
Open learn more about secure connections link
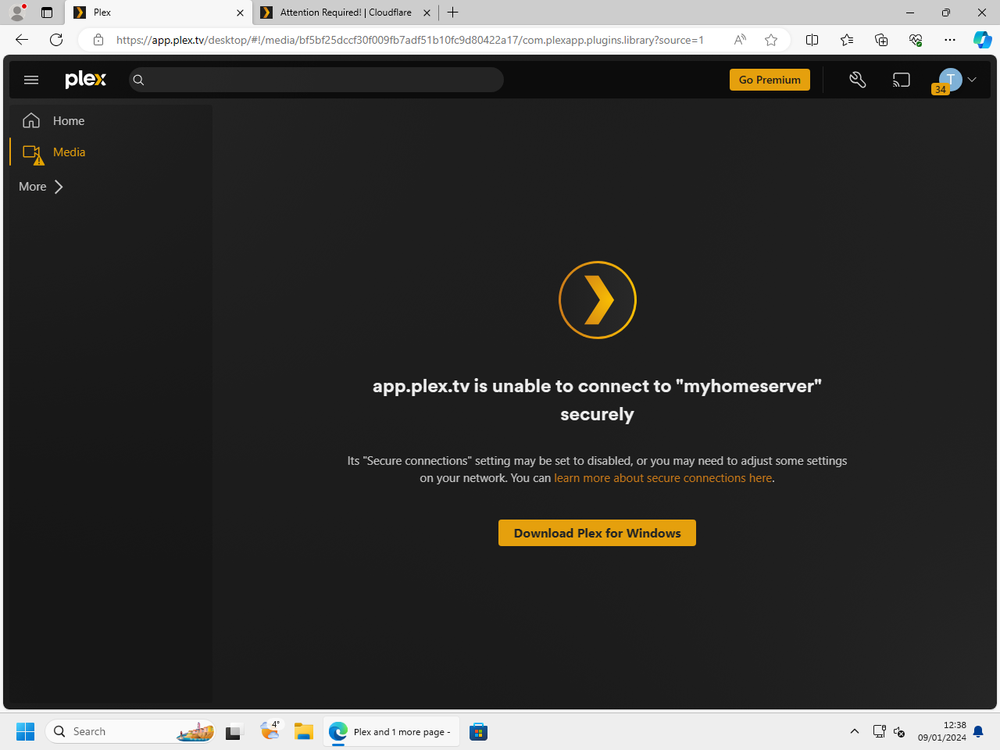tap(663, 478)
